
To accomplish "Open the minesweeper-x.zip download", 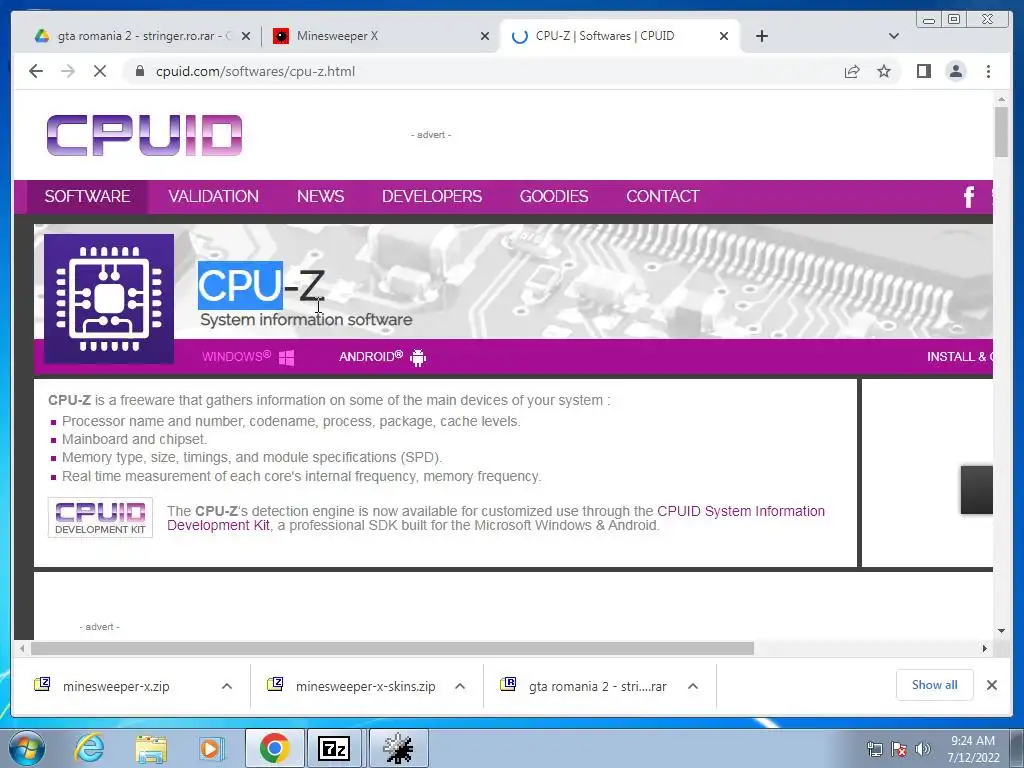I will pos(116,686).
